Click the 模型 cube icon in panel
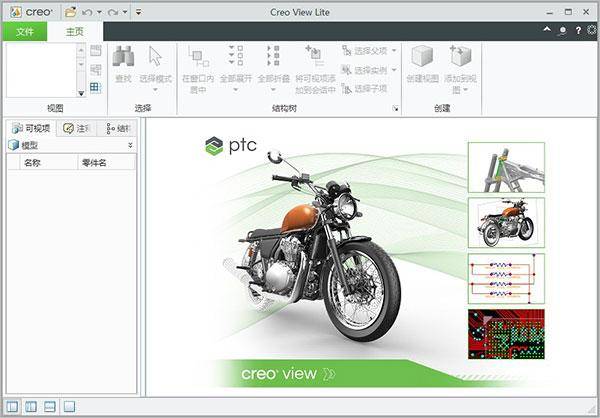 coord(13,145)
